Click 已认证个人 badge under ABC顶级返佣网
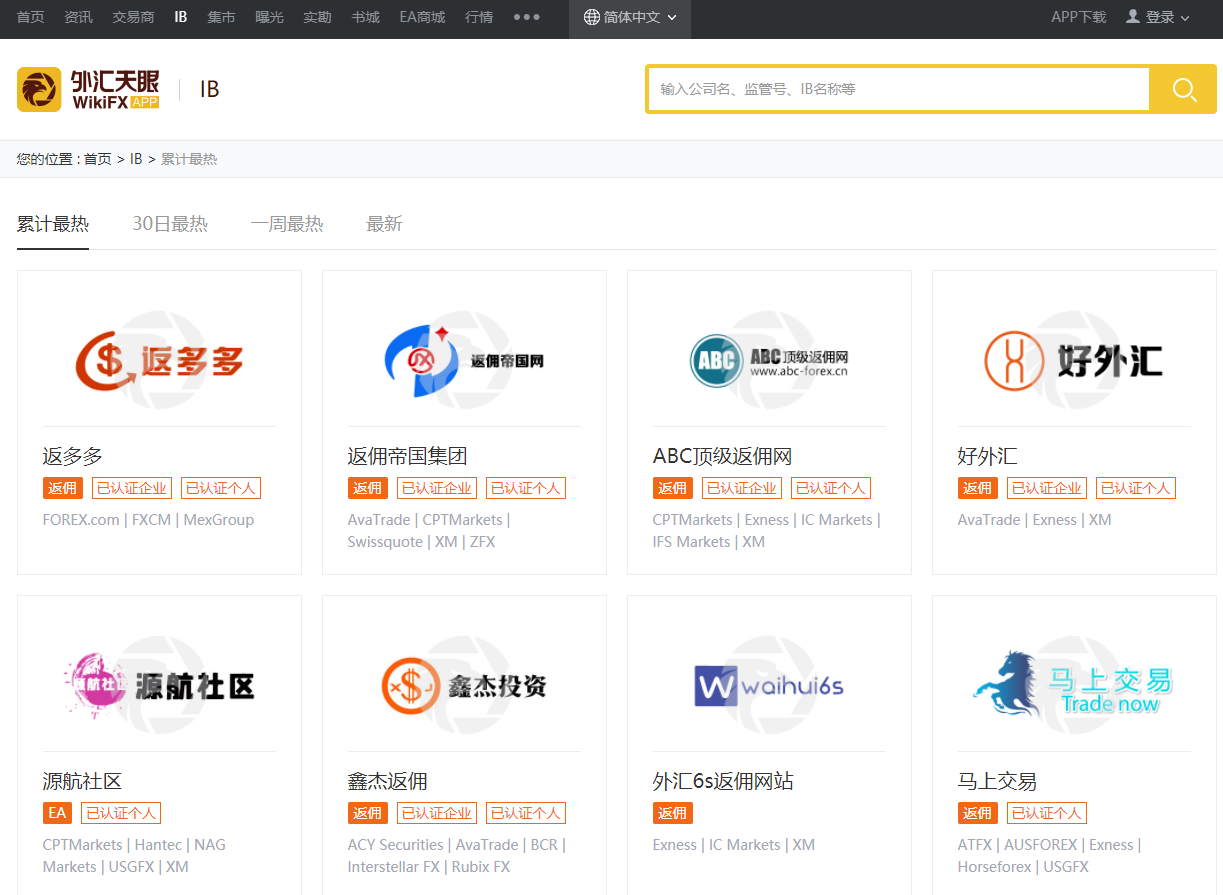This screenshot has width=1223, height=895. 830,488
